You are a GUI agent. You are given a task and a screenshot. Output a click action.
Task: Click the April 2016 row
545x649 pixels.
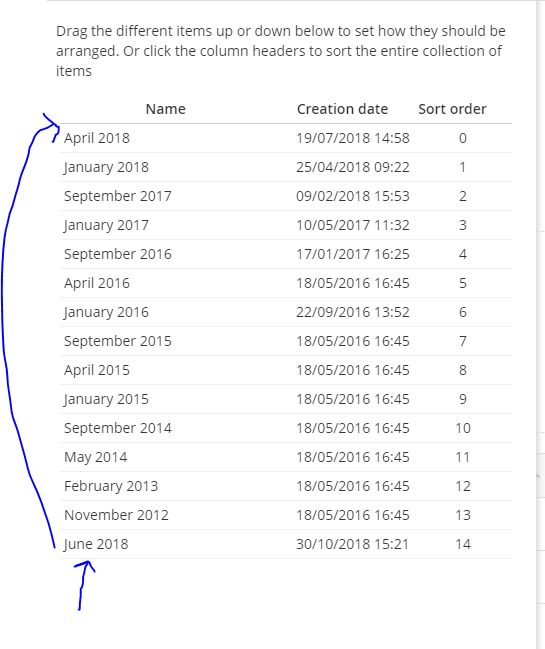(286, 283)
